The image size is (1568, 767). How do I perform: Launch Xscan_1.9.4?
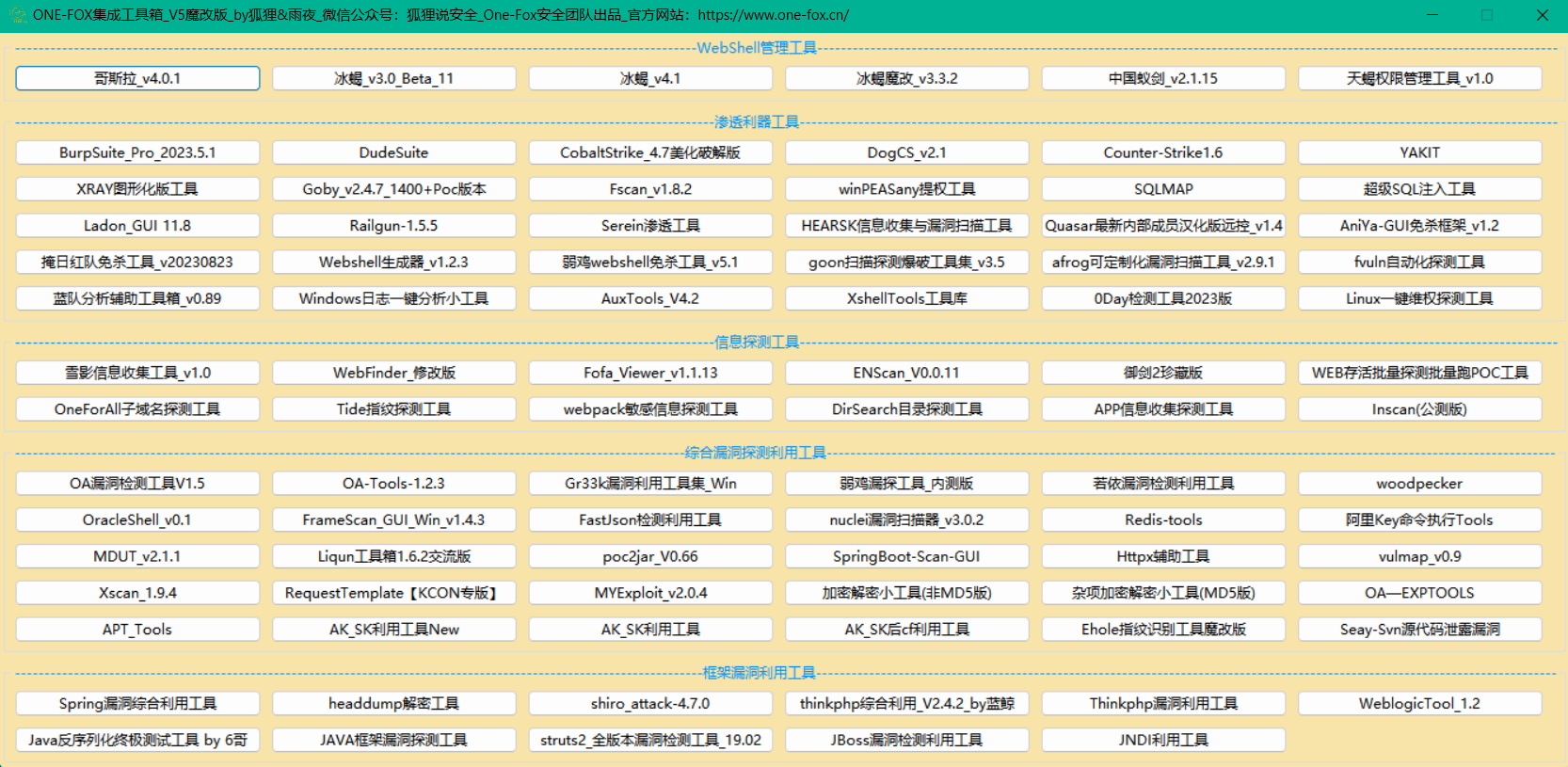[137, 593]
